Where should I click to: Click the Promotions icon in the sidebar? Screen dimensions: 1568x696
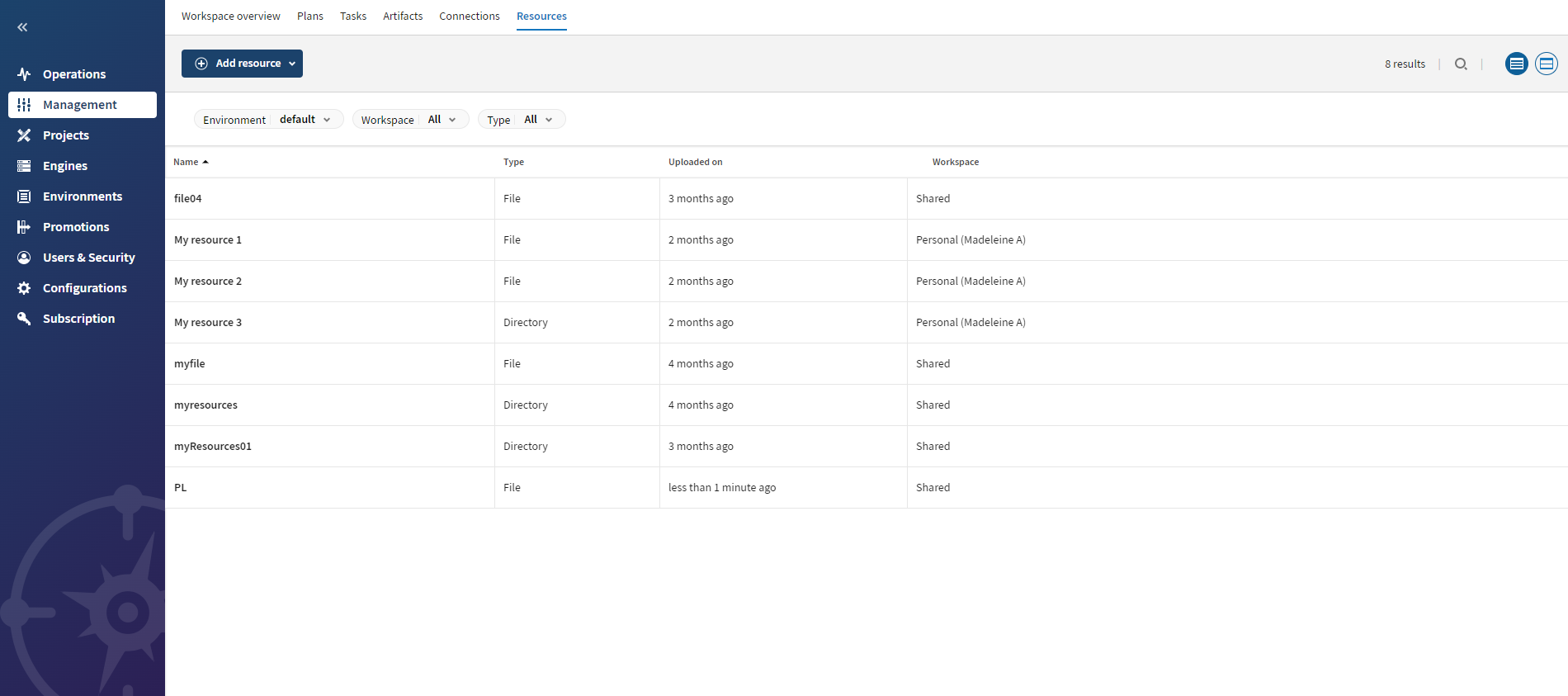[24, 227]
